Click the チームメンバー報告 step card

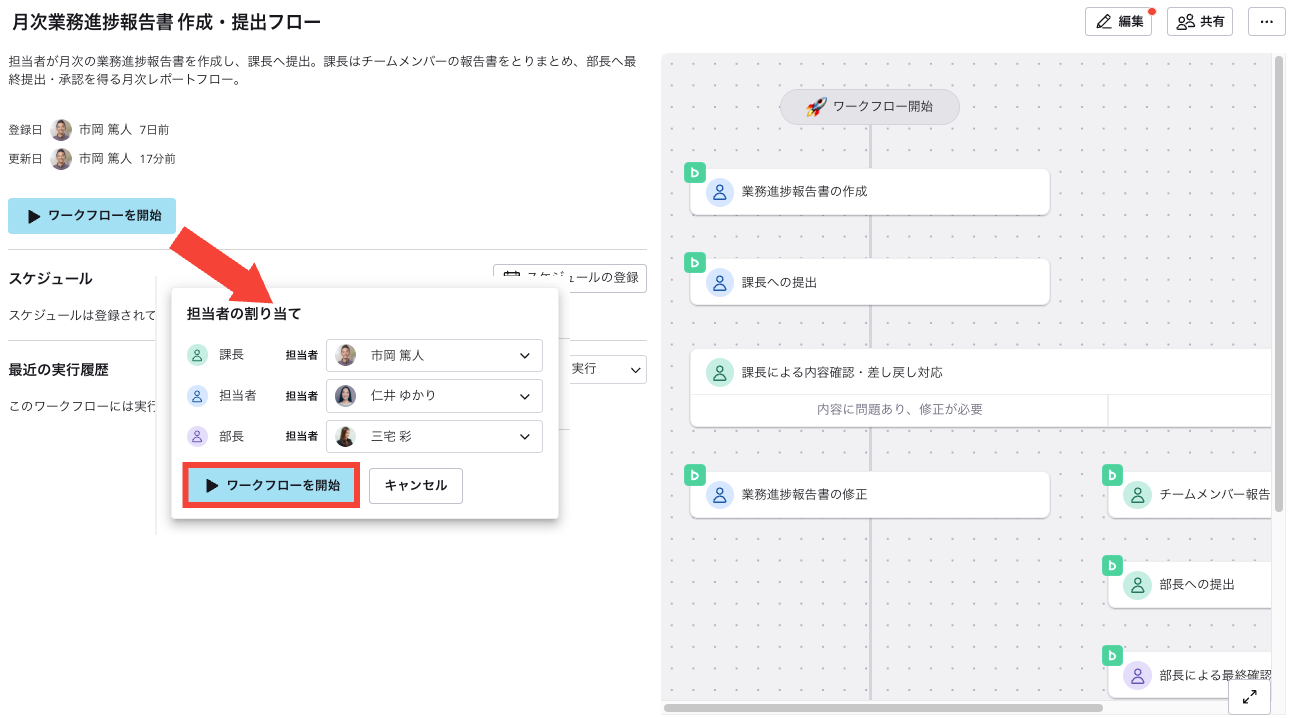pos(1190,495)
